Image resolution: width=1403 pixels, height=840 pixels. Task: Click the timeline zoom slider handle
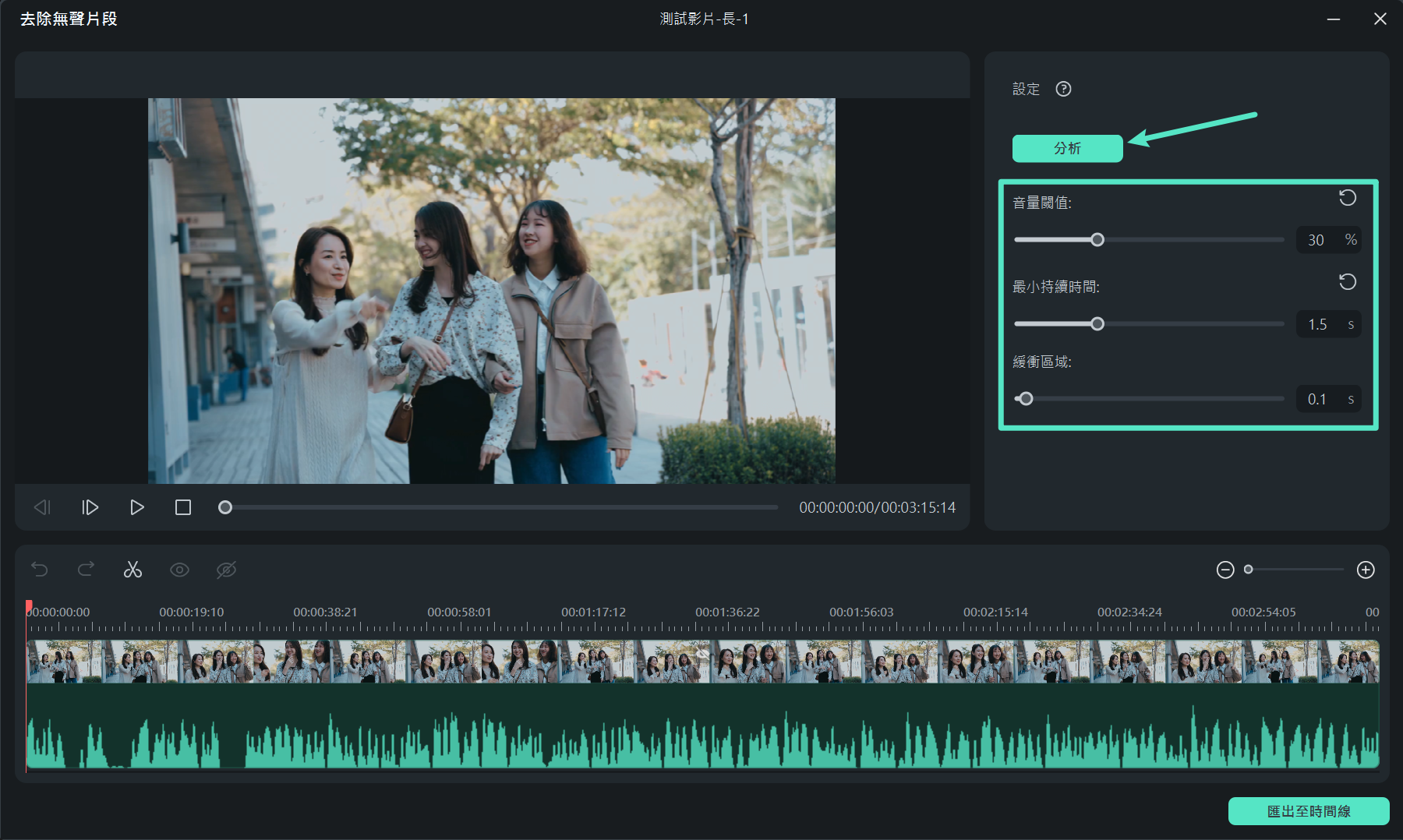(1249, 570)
